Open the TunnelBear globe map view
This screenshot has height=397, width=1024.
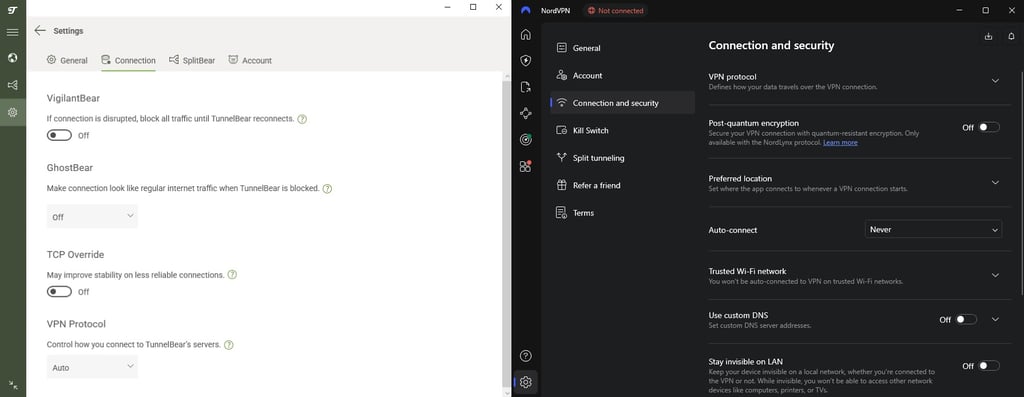point(12,58)
